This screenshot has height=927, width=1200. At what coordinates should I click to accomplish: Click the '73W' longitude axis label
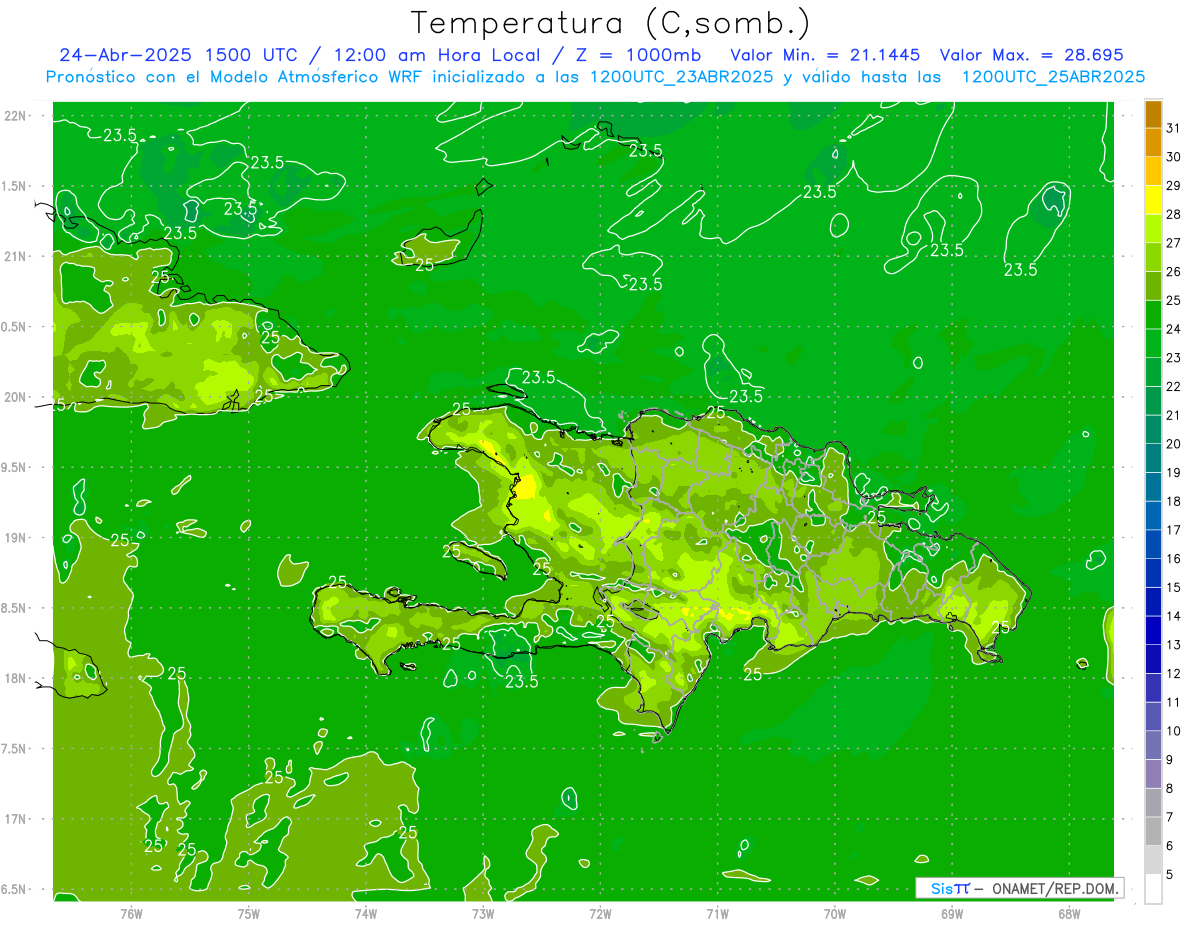pyautogui.click(x=483, y=913)
